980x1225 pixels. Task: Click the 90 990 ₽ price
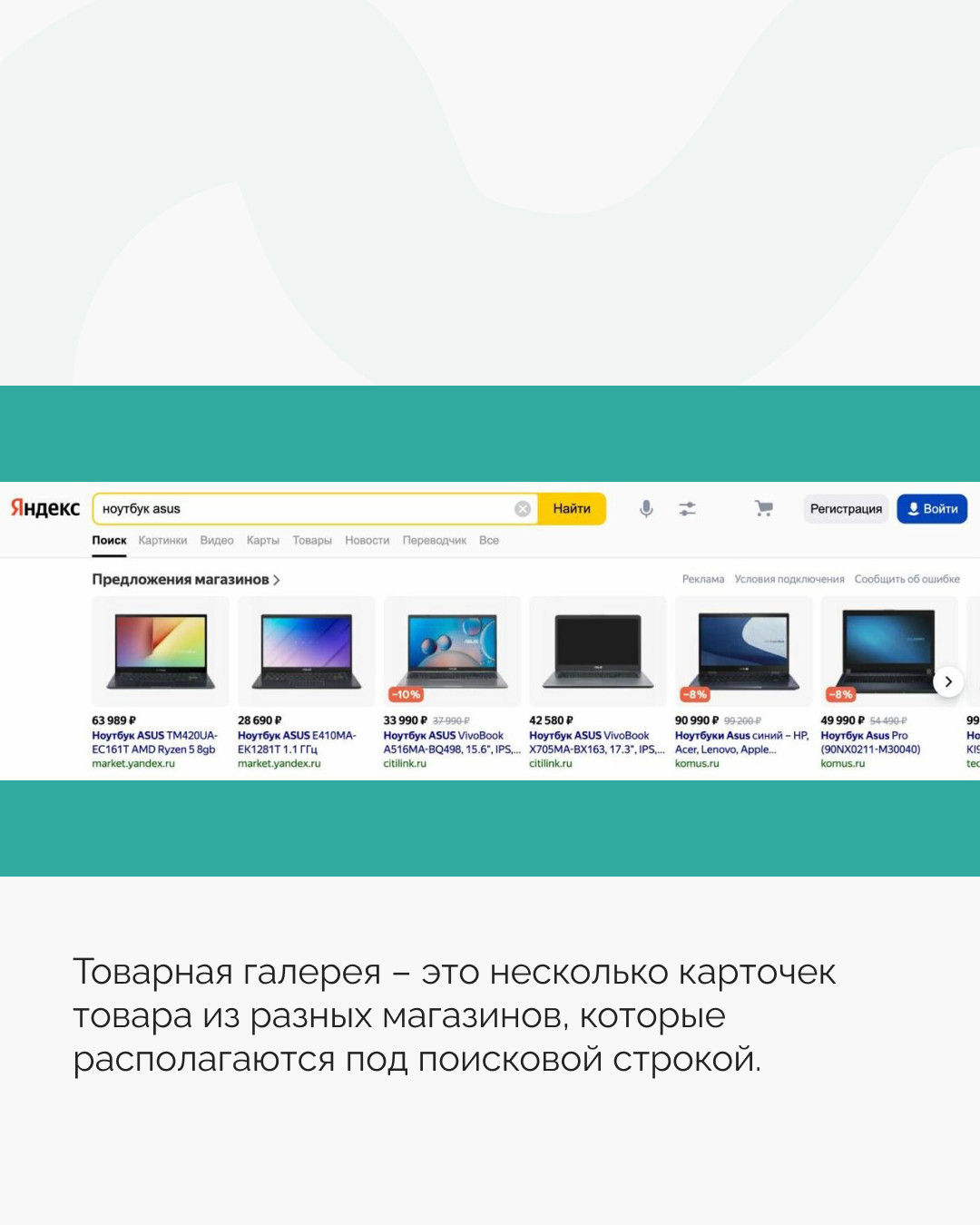pos(697,720)
